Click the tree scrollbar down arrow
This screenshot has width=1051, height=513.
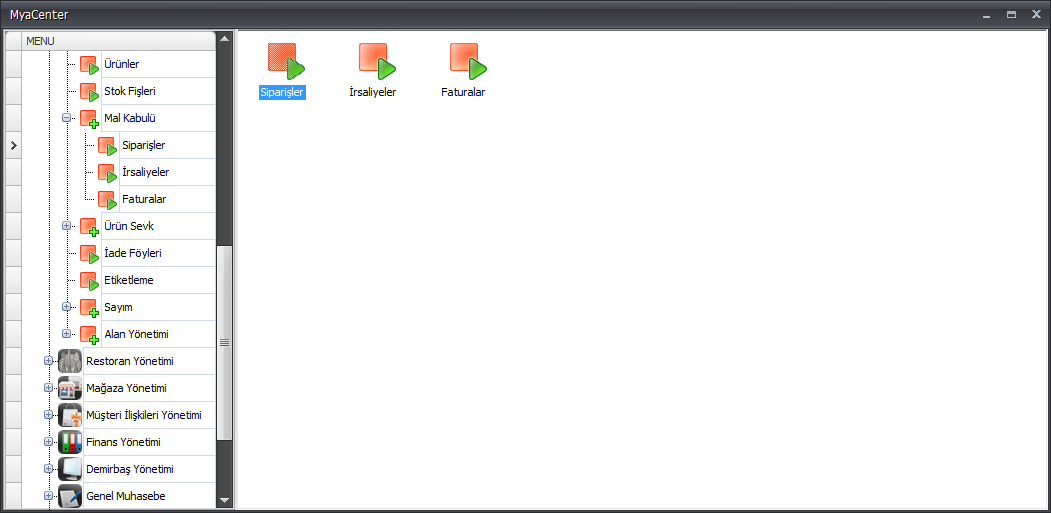pos(225,500)
